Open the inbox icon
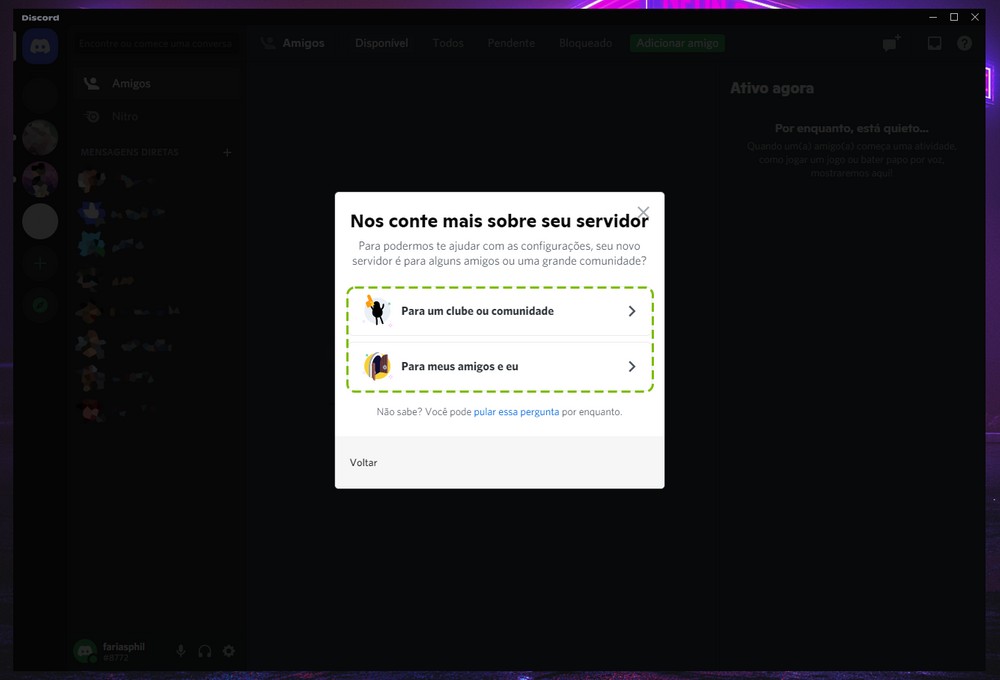 coord(934,43)
